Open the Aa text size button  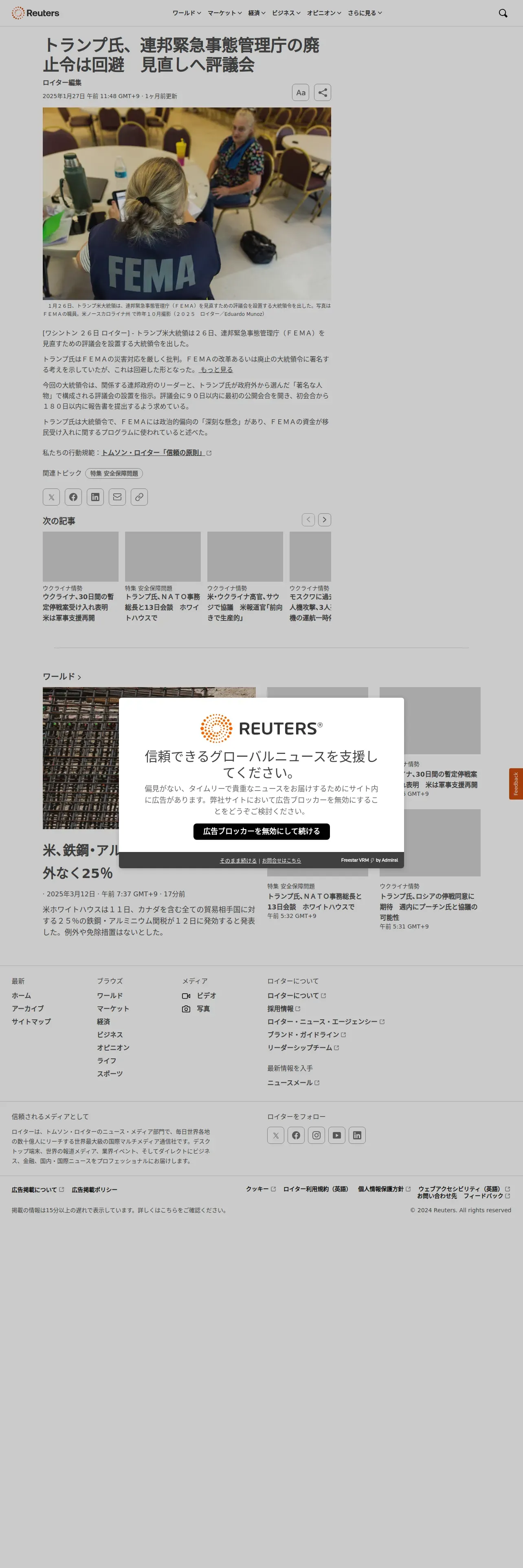tap(301, 92)
